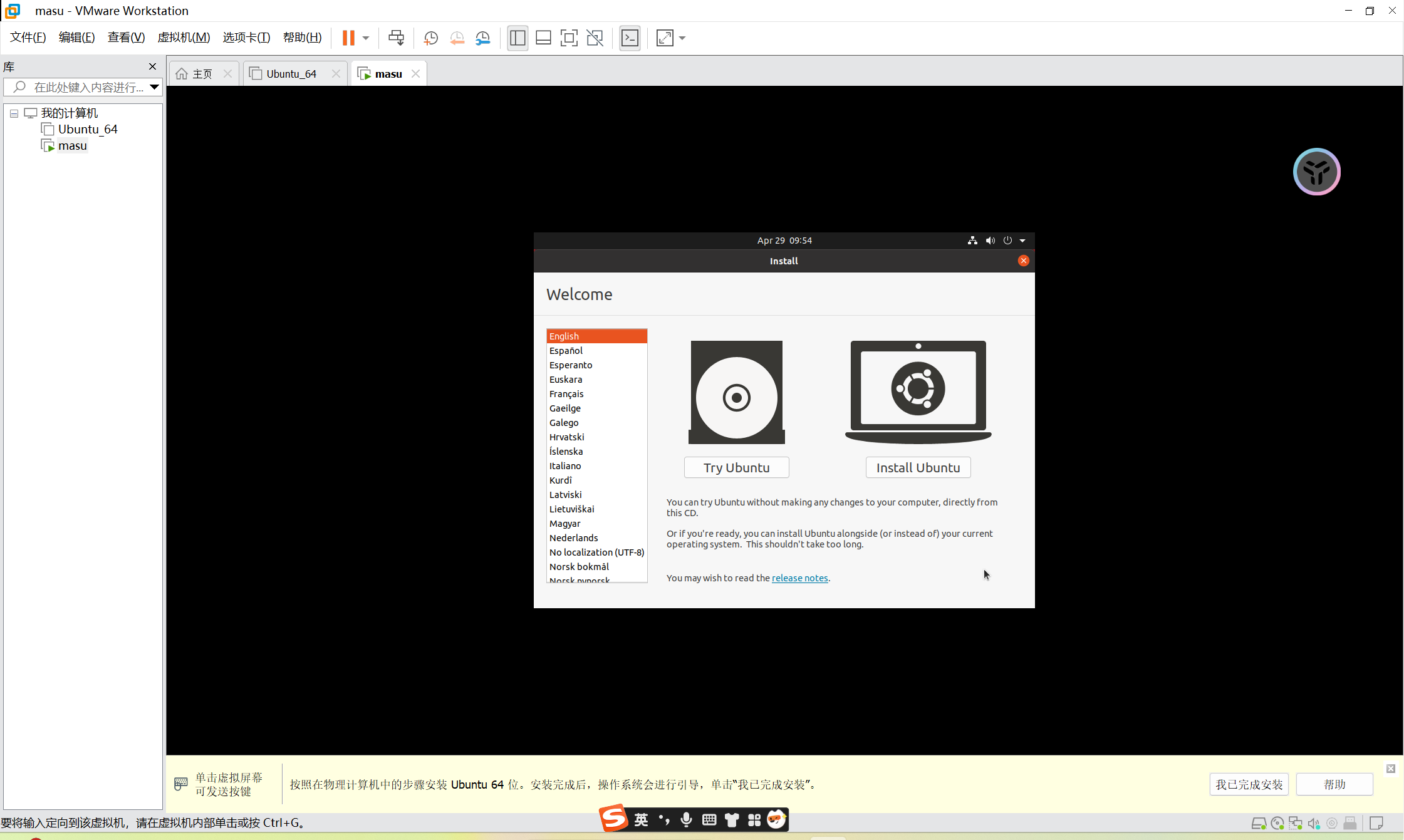Click the 我已完成安装 button
1404x840 pixels.
click(1249, 784)
